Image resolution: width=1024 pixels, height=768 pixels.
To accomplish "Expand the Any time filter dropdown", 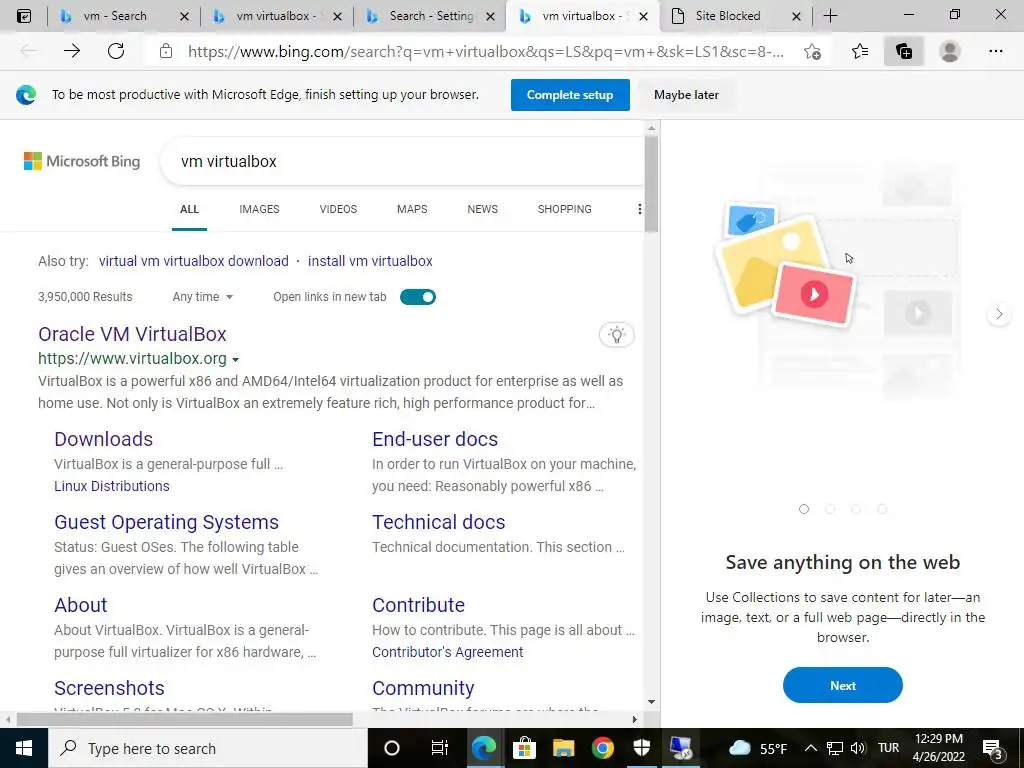I will [202, 297].
